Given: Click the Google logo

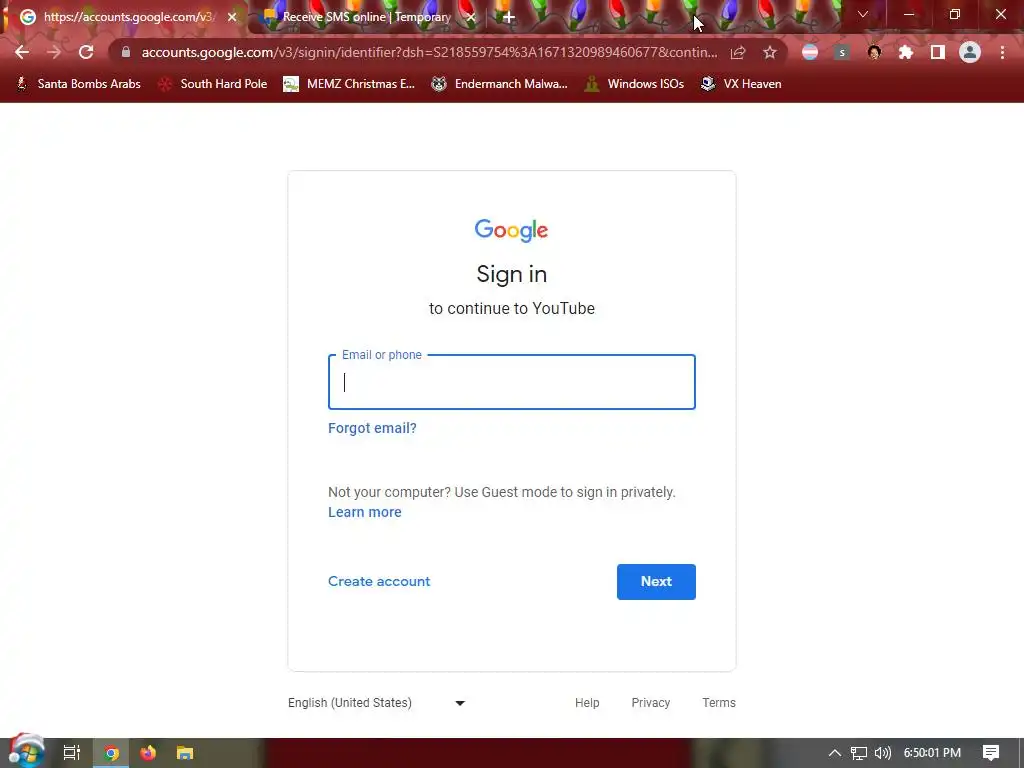Looking at the screenshot, I should [x=511, y=230].
